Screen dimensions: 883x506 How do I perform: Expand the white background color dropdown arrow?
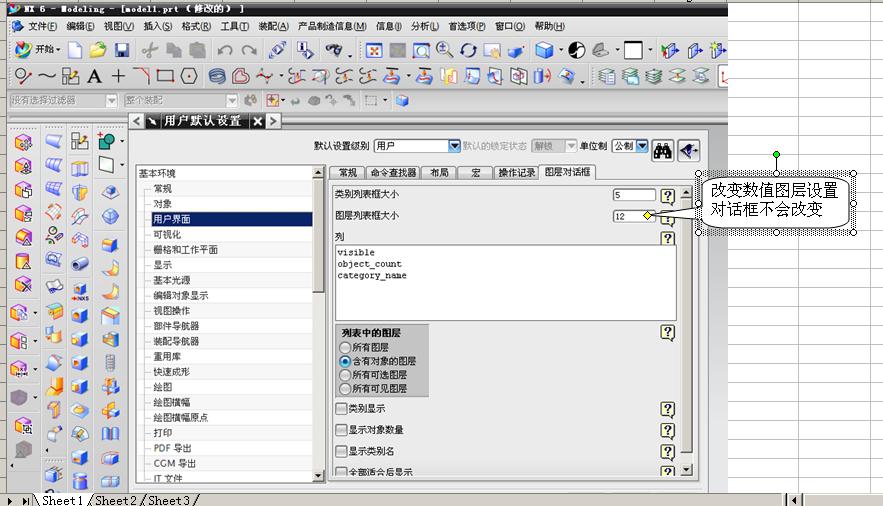(650, 51)
